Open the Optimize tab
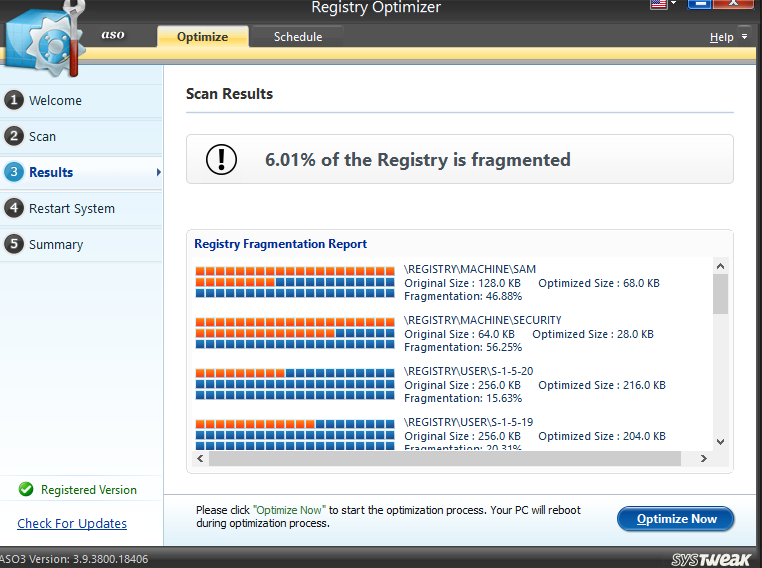 pos(203,36)
